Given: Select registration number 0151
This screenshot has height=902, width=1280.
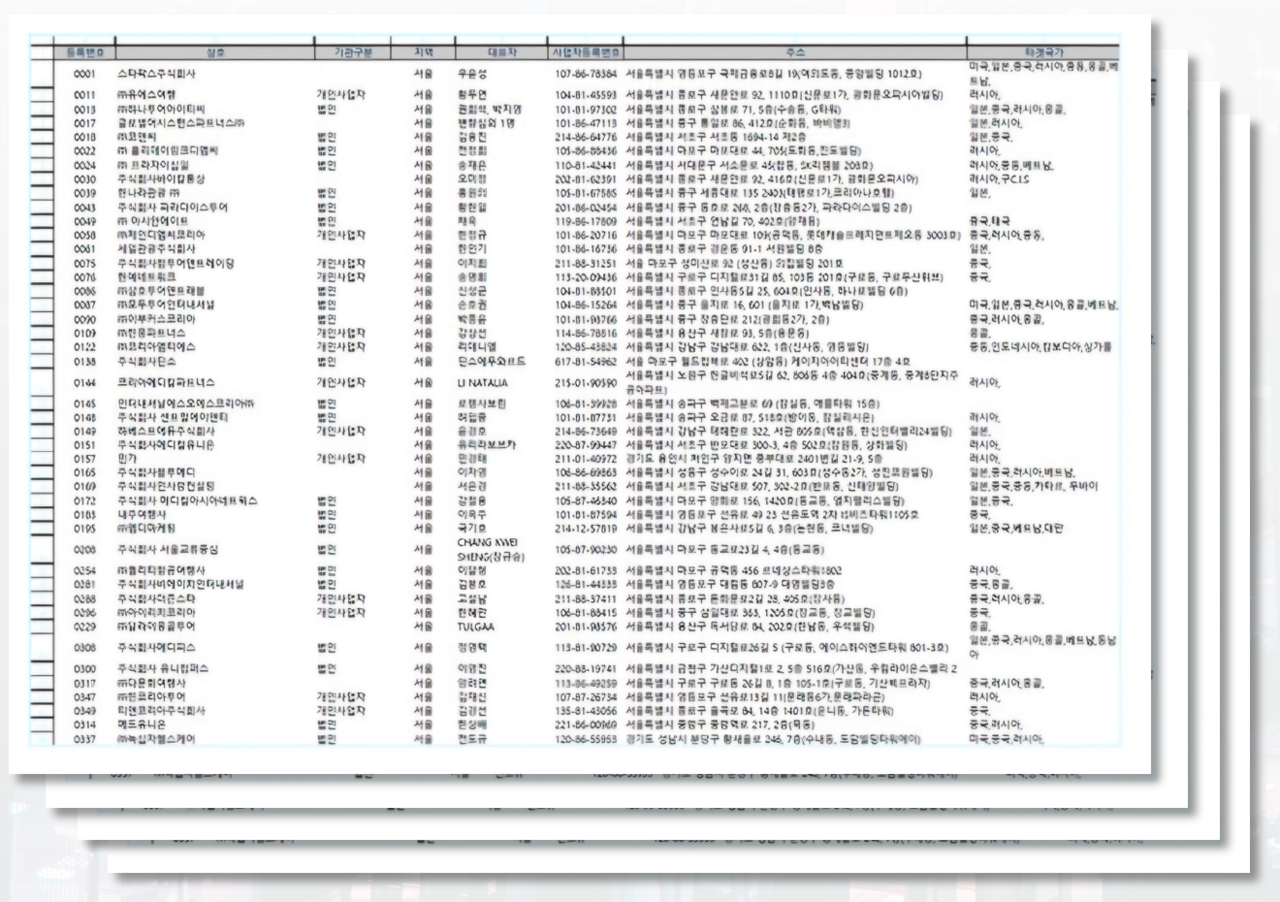Looking at the screenshot, I should pos(83,445).
